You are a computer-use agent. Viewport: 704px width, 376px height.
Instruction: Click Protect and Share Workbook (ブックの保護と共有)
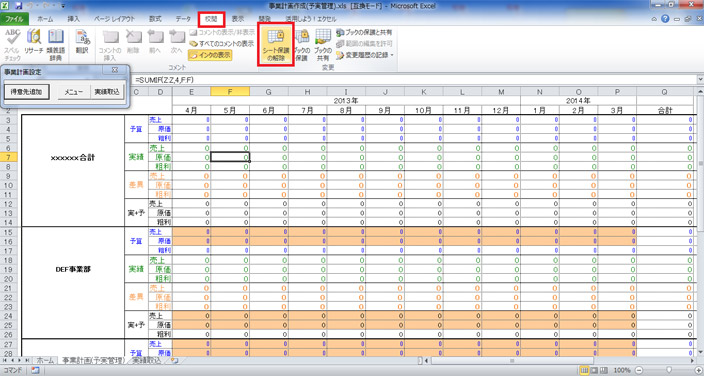364,32
